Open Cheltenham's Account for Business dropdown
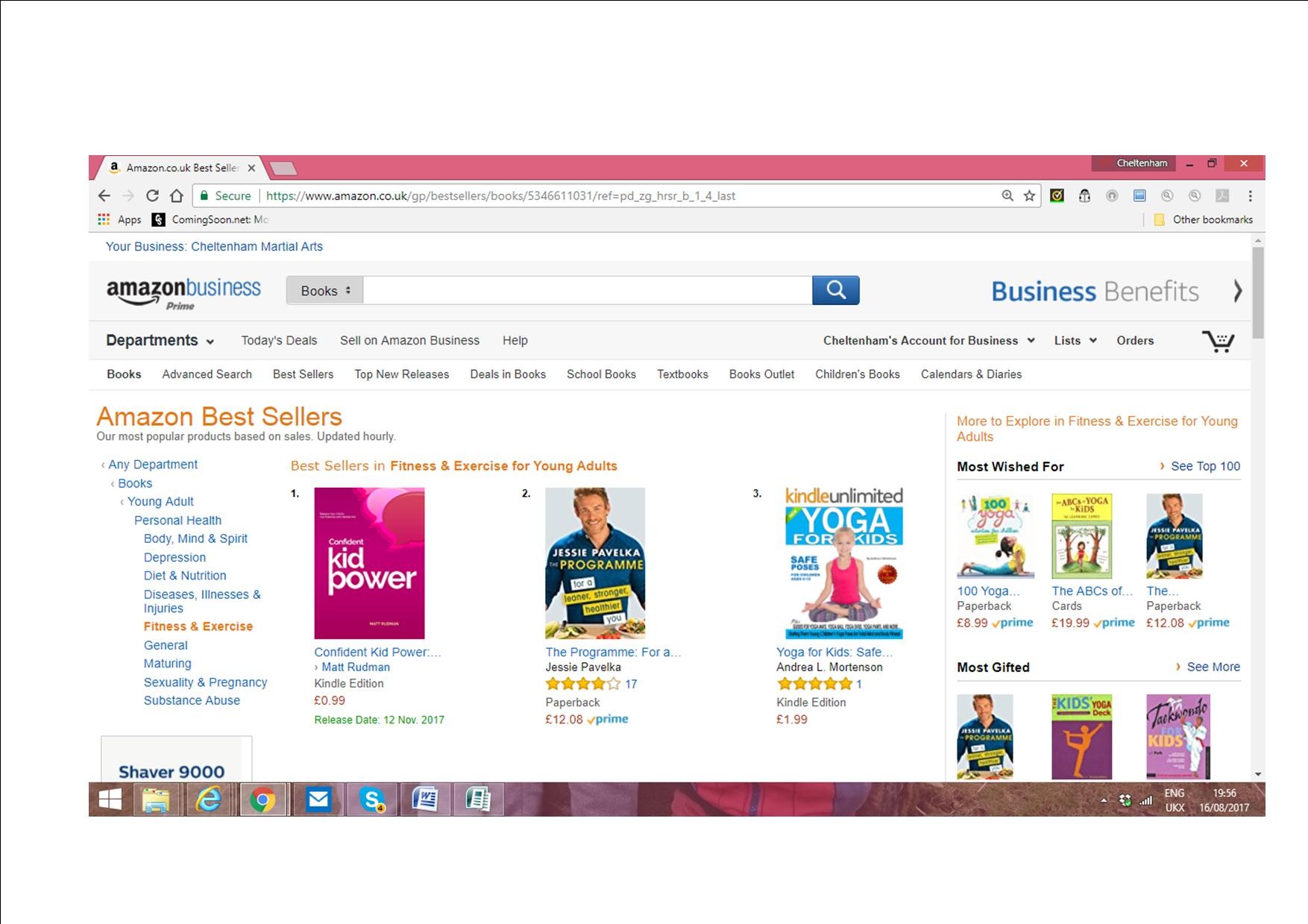1308x924 pixels. 929,340
